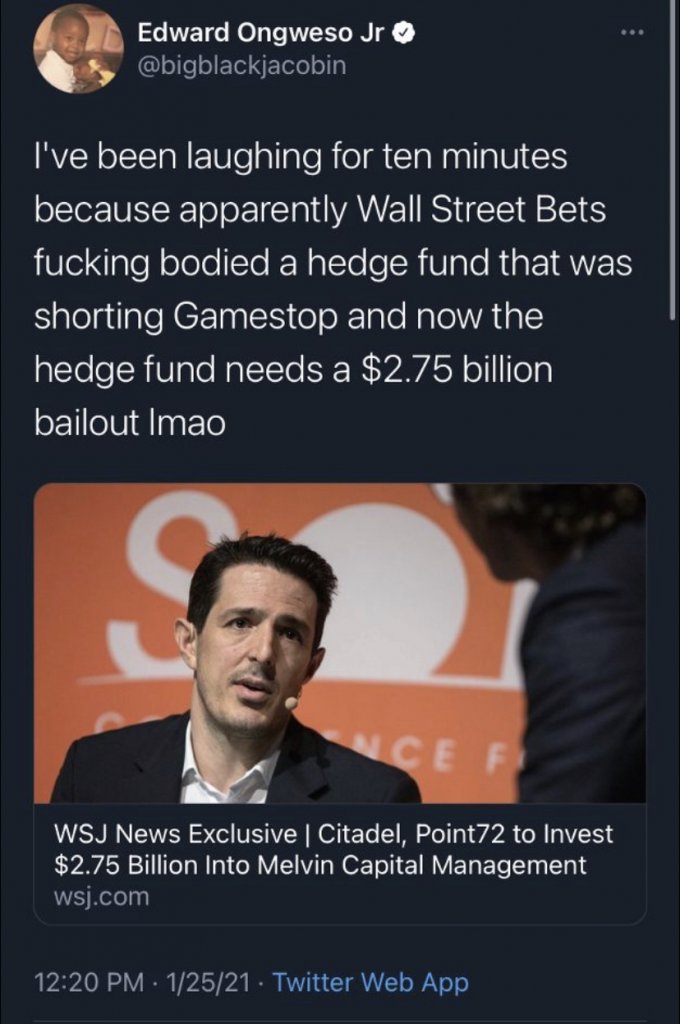This screenshot has width=680, height=1024.
Task: Open the three-dot more options menu
Action: coord(633,33)
